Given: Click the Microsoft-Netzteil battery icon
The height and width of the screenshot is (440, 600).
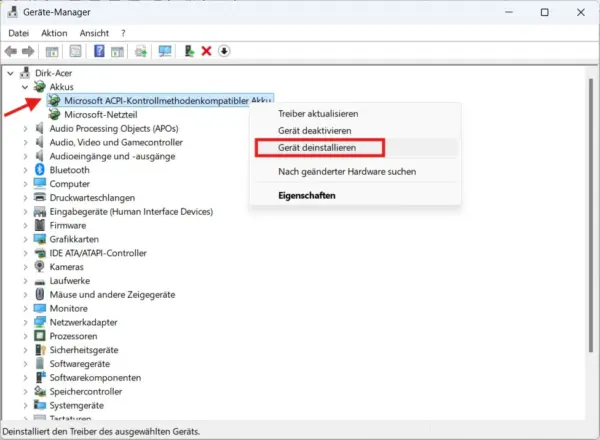Looking at the screenshot, I should pyautogui.click(x=54, y=114).
